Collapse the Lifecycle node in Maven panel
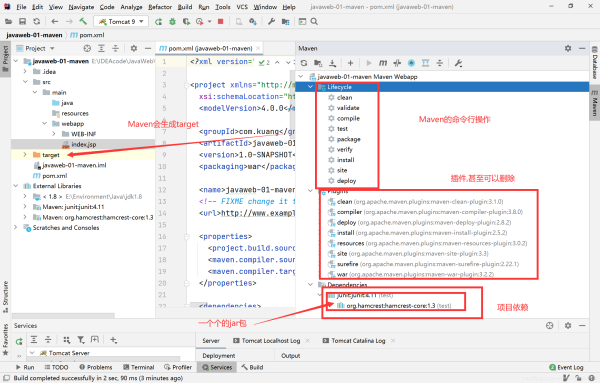This screenshot has width=600, height=383. [310, 87]
